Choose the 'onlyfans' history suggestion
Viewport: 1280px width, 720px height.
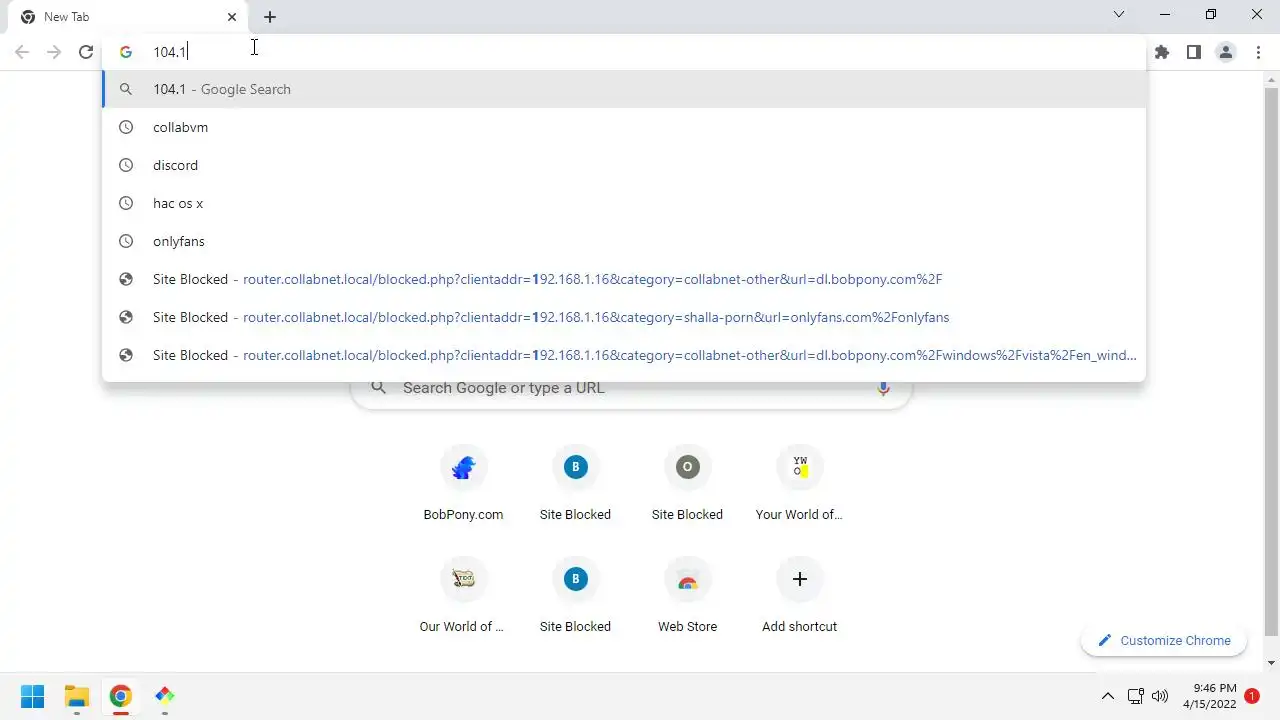pyautogui.click(x=624, y=241)
